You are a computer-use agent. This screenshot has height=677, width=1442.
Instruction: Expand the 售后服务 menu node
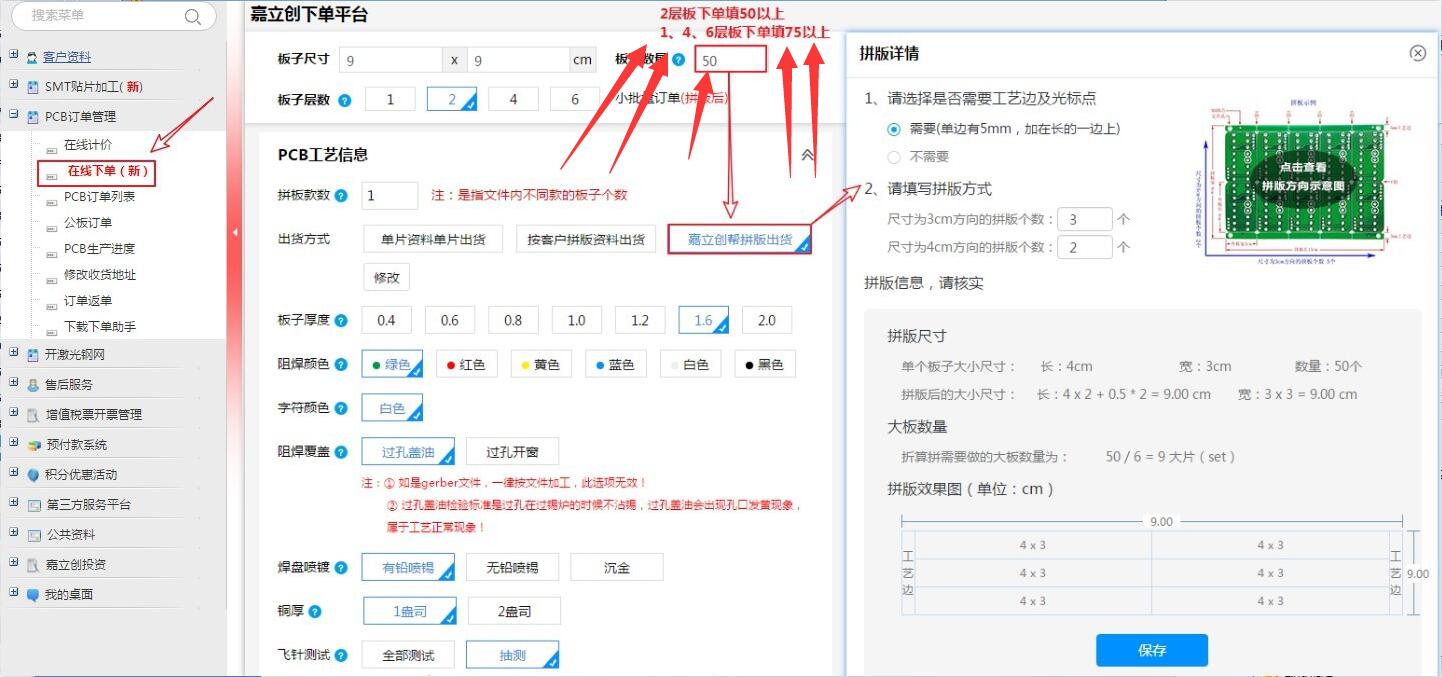(13, 382)
